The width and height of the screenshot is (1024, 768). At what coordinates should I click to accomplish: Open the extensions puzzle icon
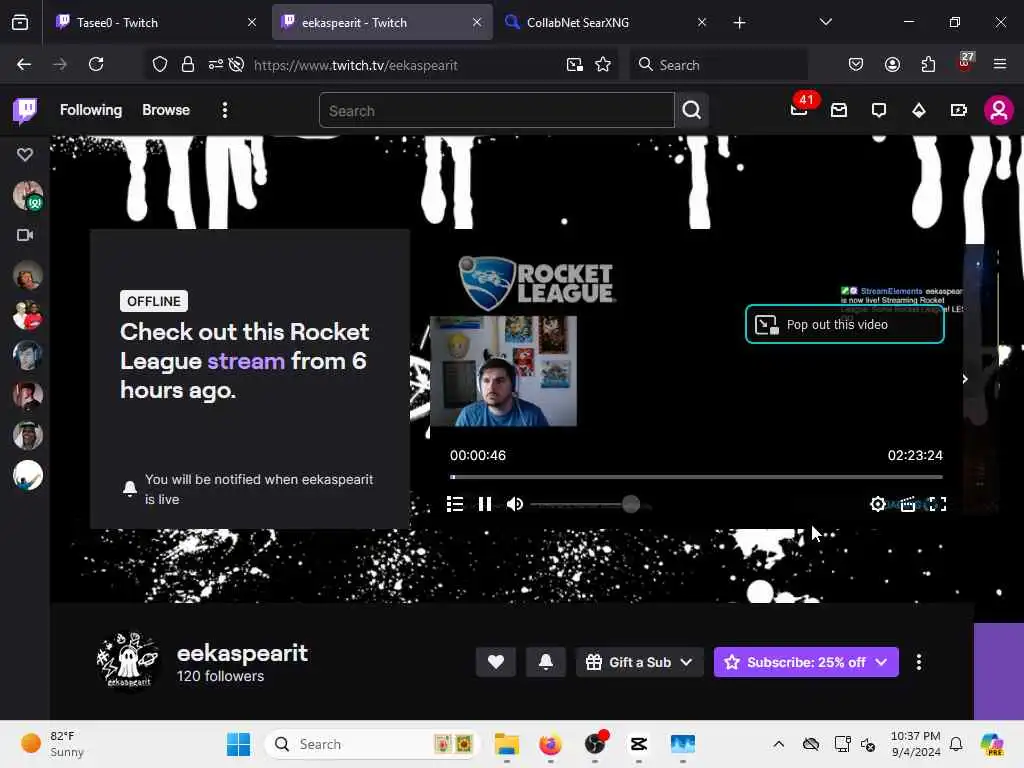[928, 64]
